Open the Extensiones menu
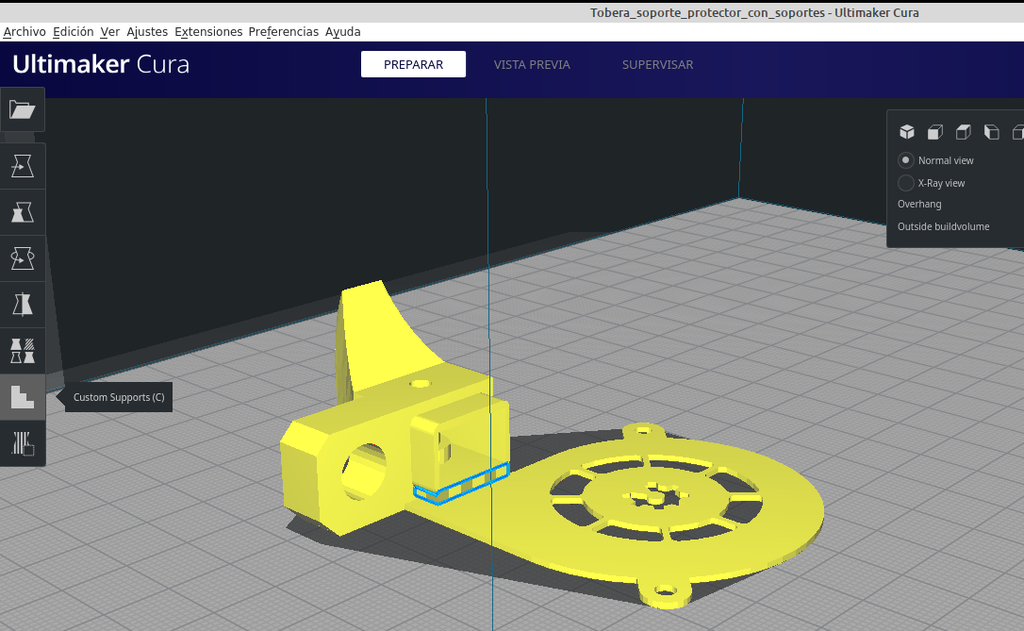The height and width of the screenshot is (631, 1024). (x=208, y=31)
